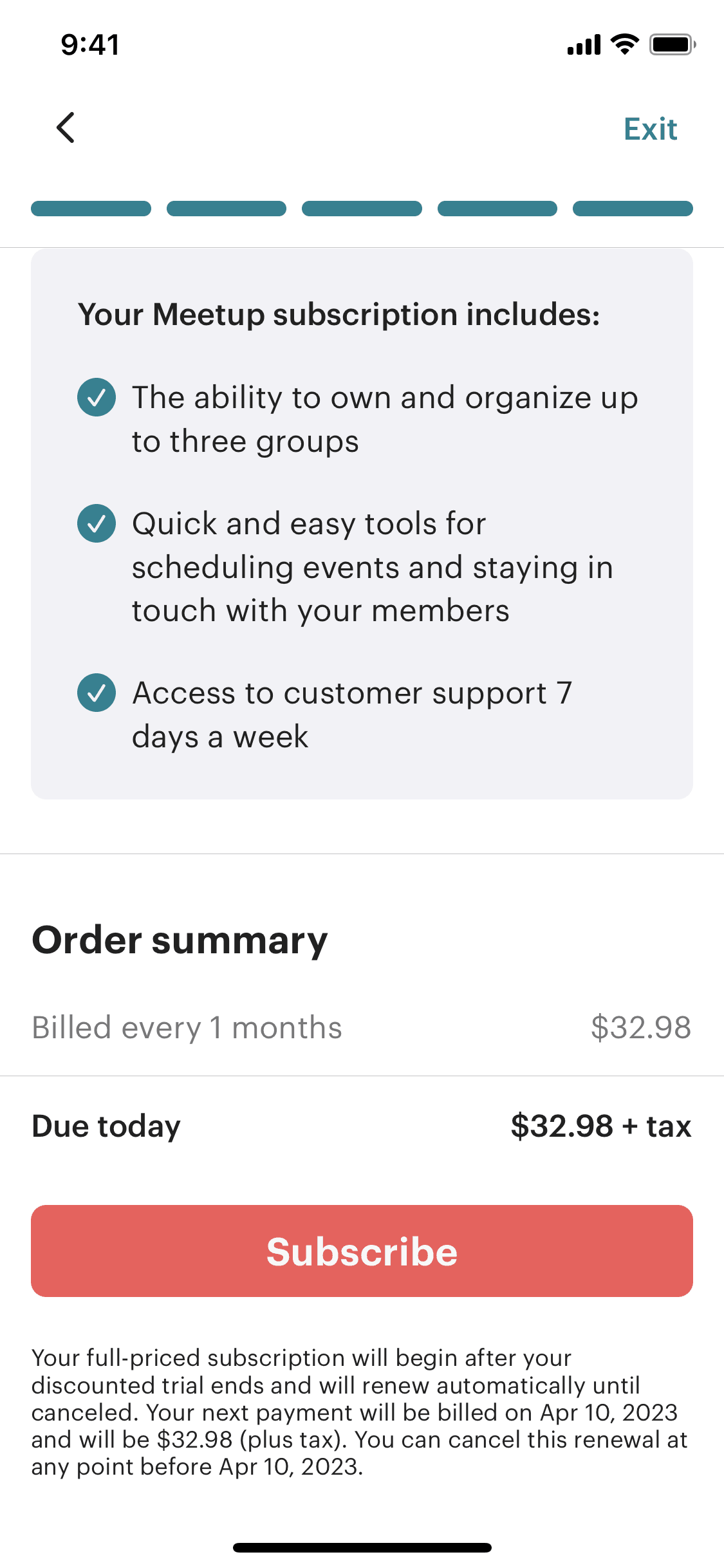The image size is (724, 1568).
Task: Tap the battery icon in status bar
Action: (x=672, y=44)
